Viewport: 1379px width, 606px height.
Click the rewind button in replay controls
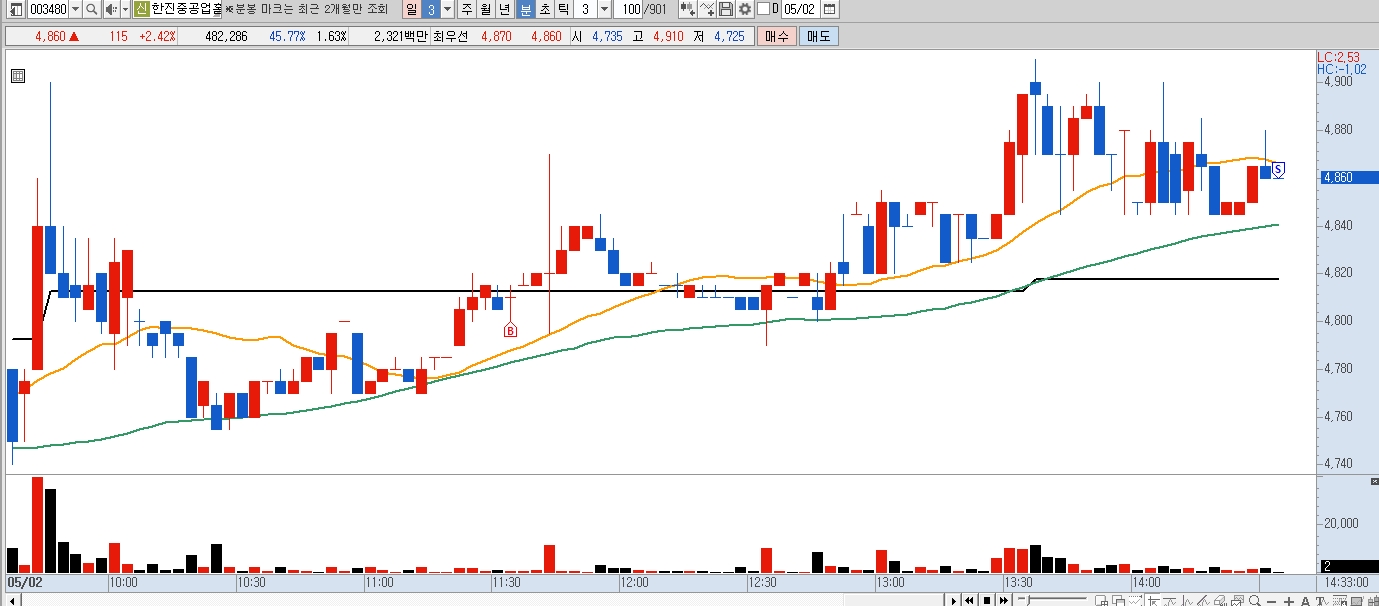coord(969,600)
